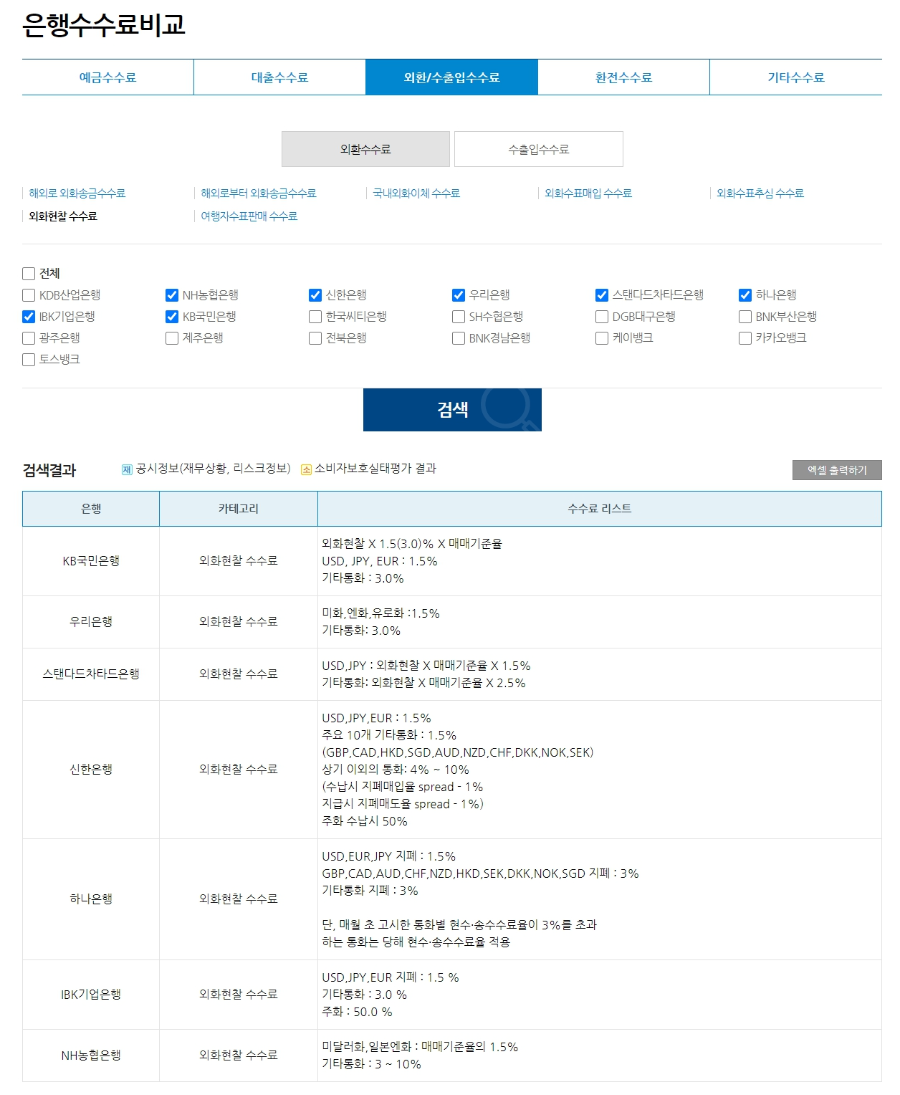Open 해외로 외화송금수수료 link

[x=77, y=193]
